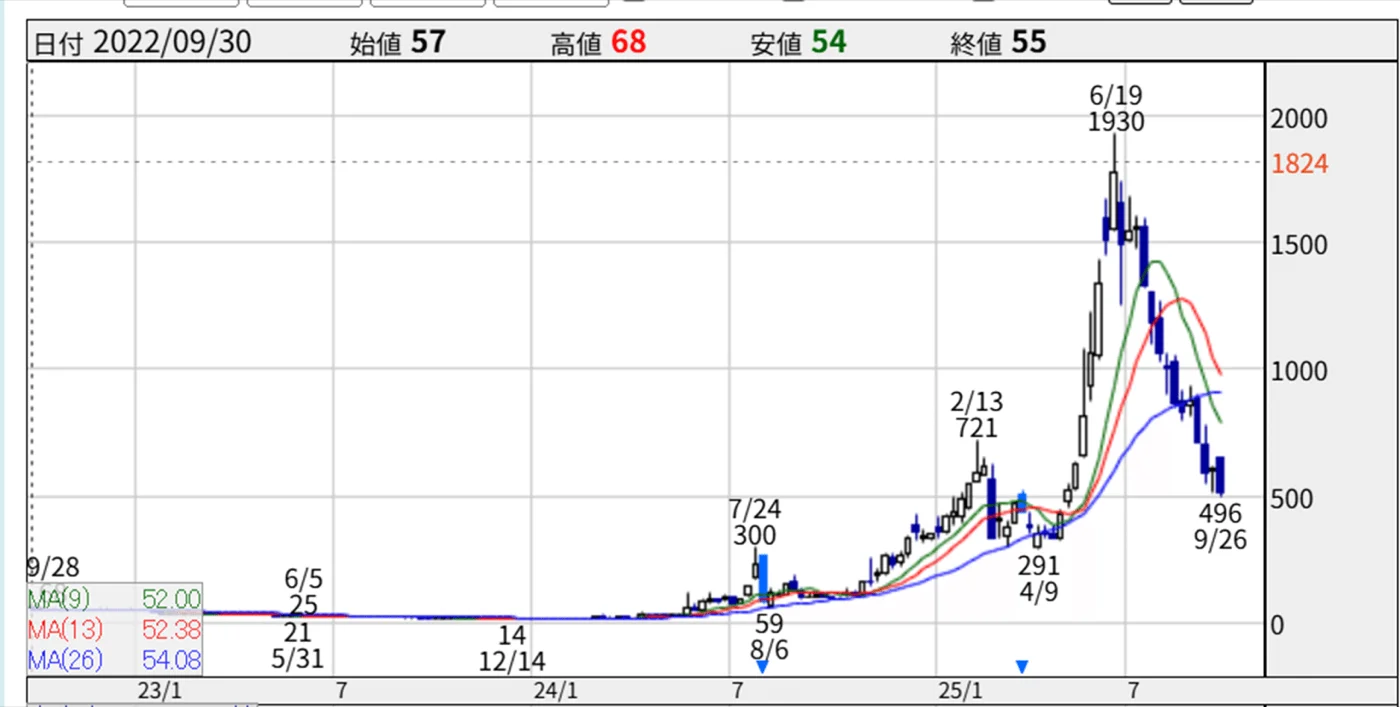Click the 終値 55 closing price value

[x=998, y=43]
